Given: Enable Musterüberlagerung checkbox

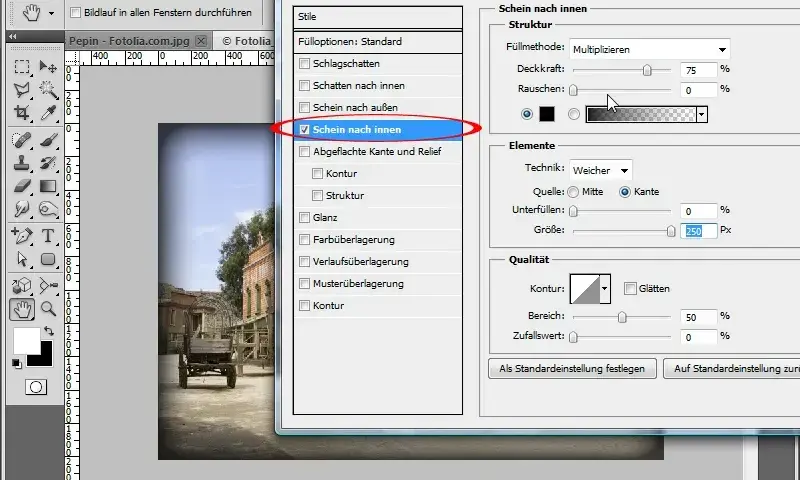Looking at the screenshot, I should [x=305, y=284].
